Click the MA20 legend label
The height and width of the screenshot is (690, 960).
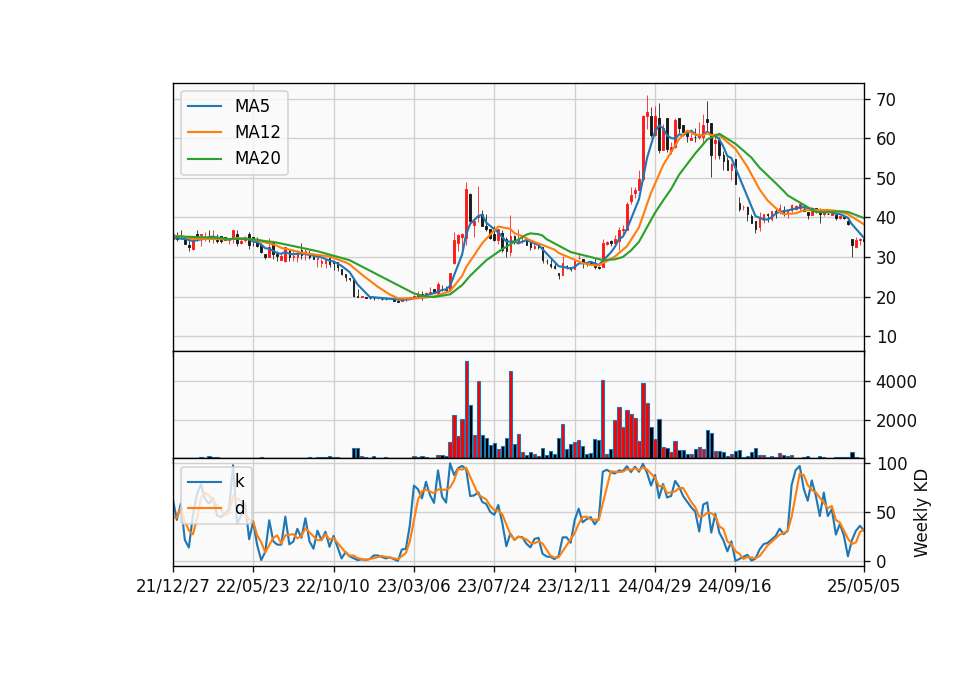tap(257, 158)
